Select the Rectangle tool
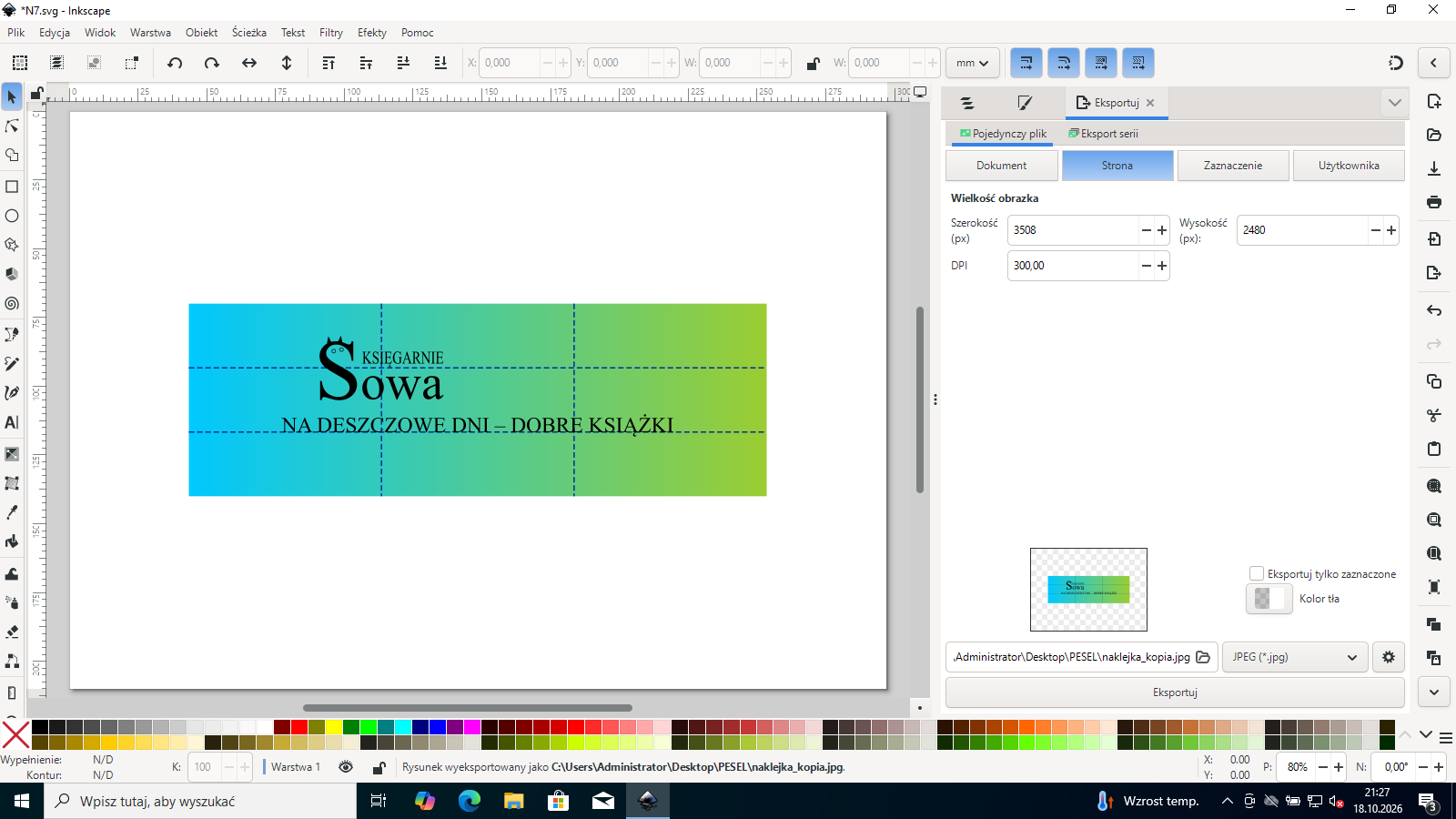This screenshot has width=1456, height=819. tap(12, 187)
